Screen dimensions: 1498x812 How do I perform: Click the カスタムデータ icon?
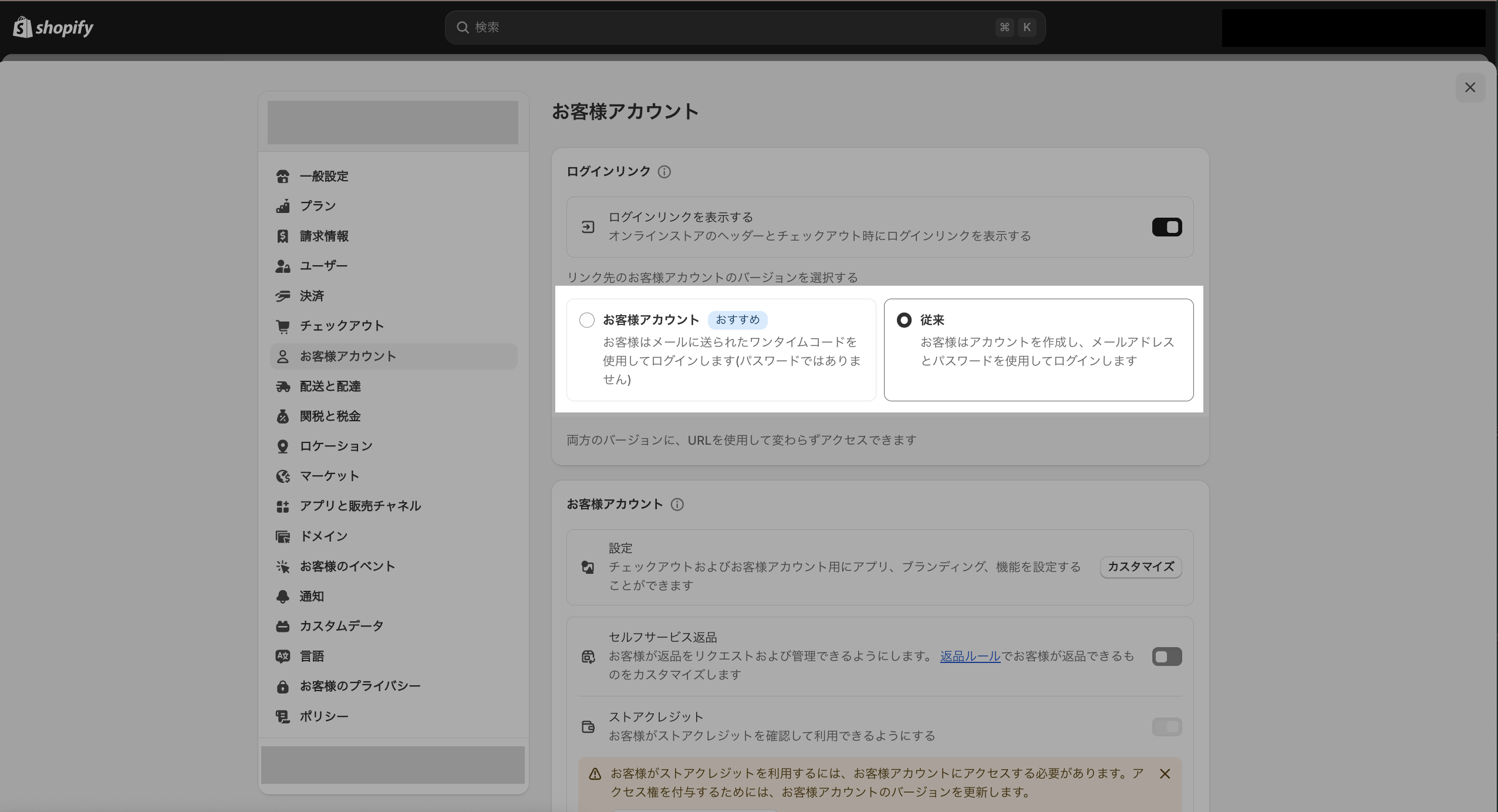point(282,626)
